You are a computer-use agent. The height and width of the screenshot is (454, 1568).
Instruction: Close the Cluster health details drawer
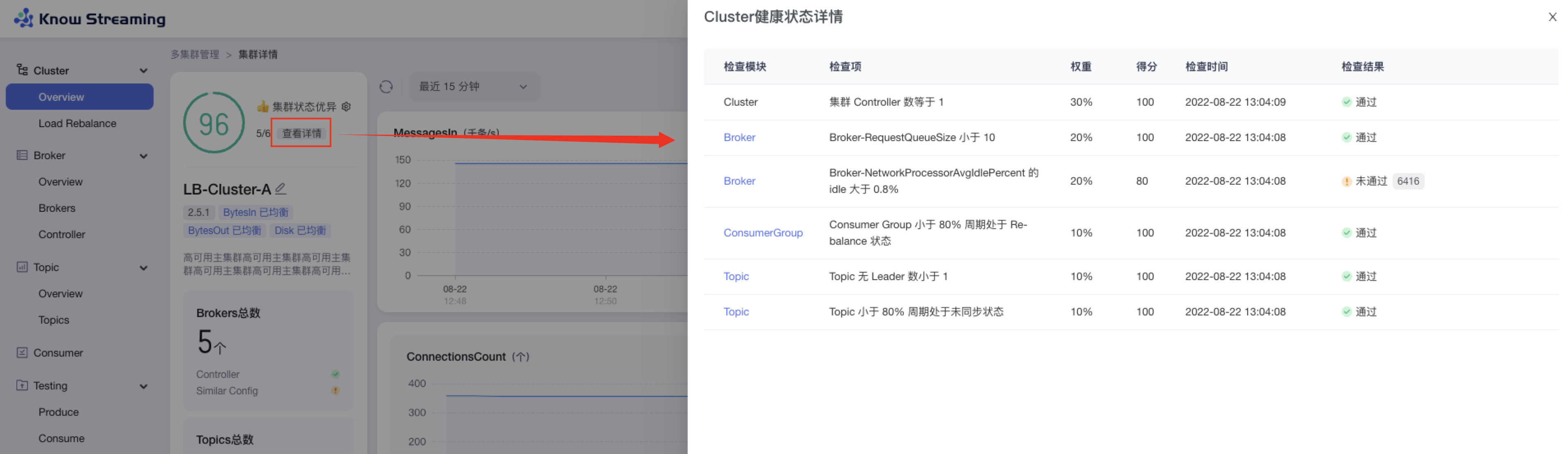tap(1552, 17)
